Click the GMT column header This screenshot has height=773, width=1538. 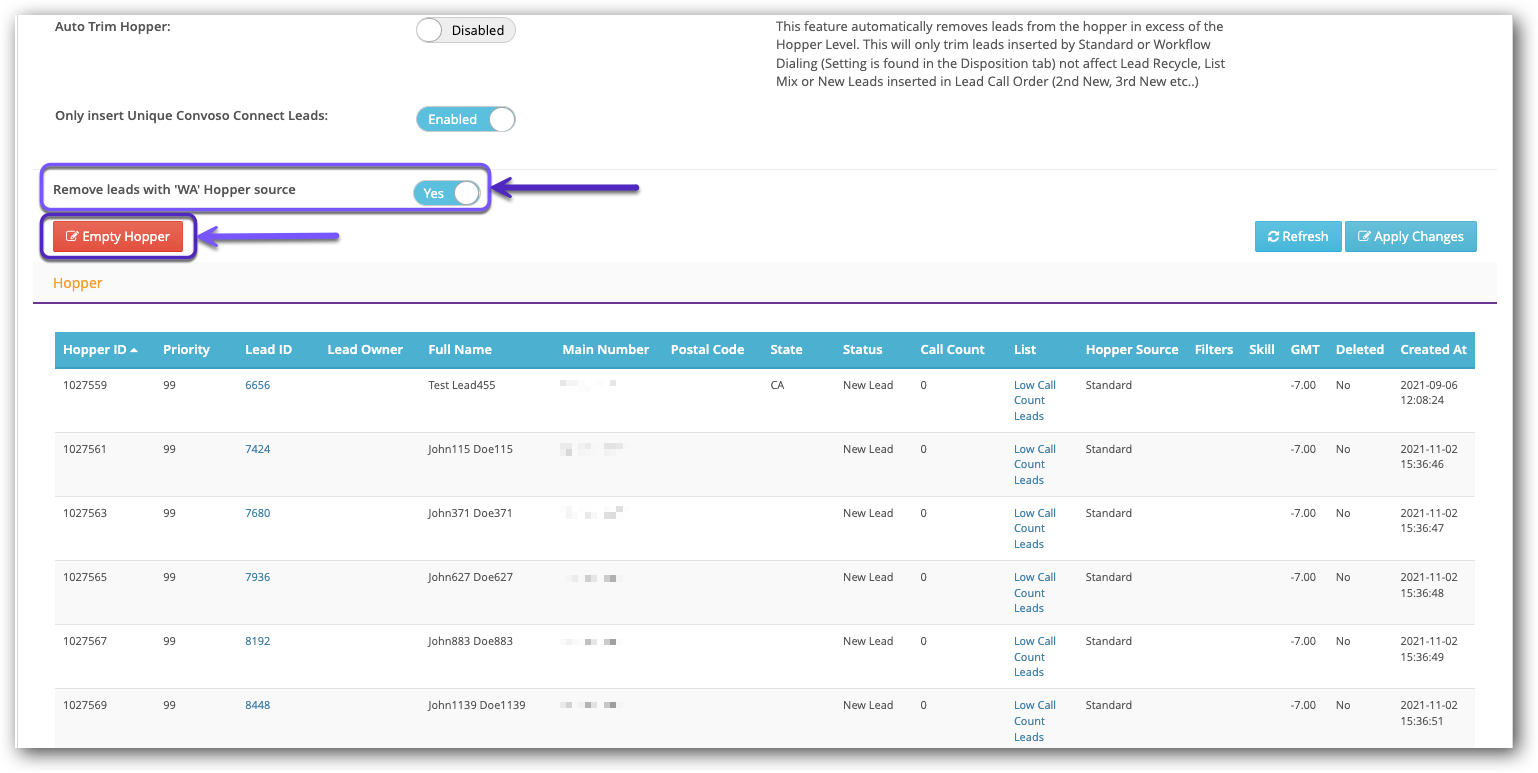[x=1305, y=350]
